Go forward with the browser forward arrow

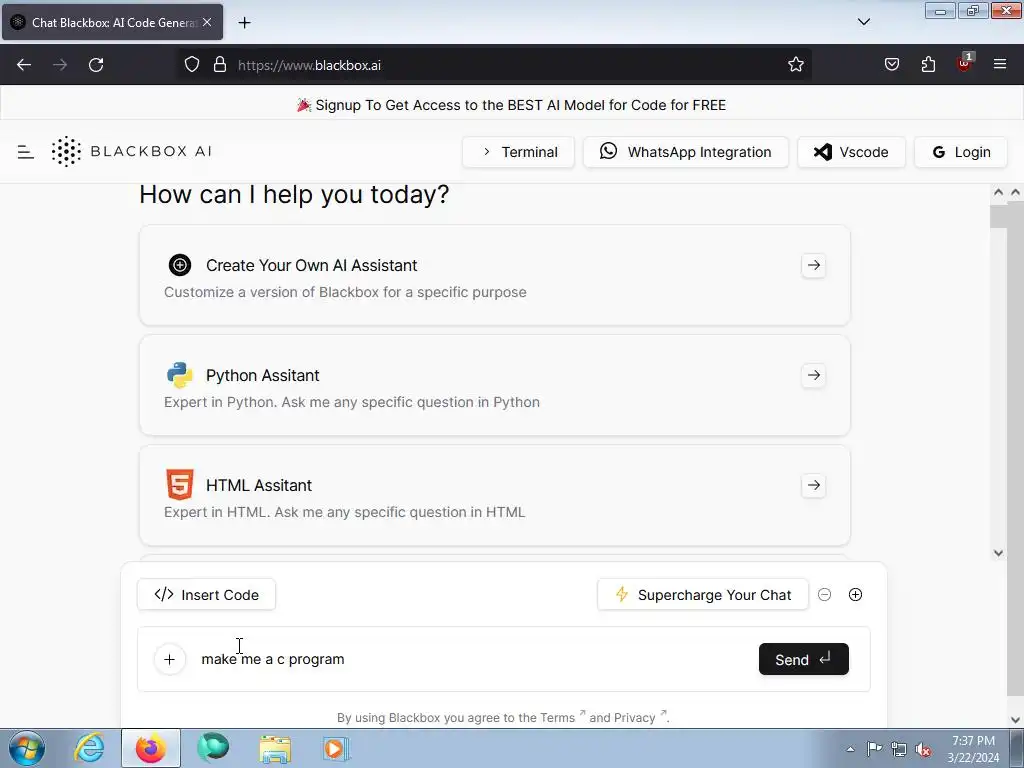tap(60, 65)
